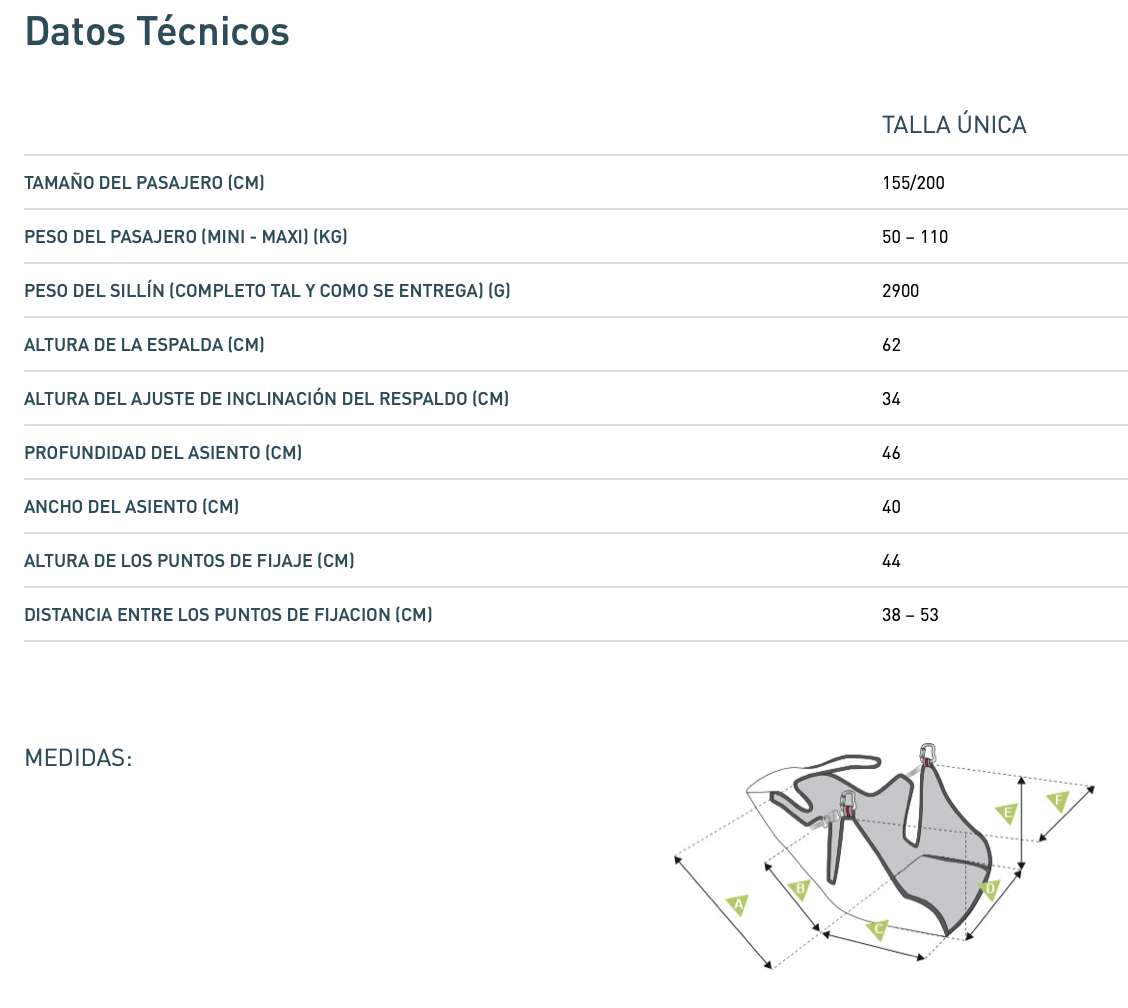Click the green triangle marker C
1128x1008 pixels.
(x=878, y=929)
